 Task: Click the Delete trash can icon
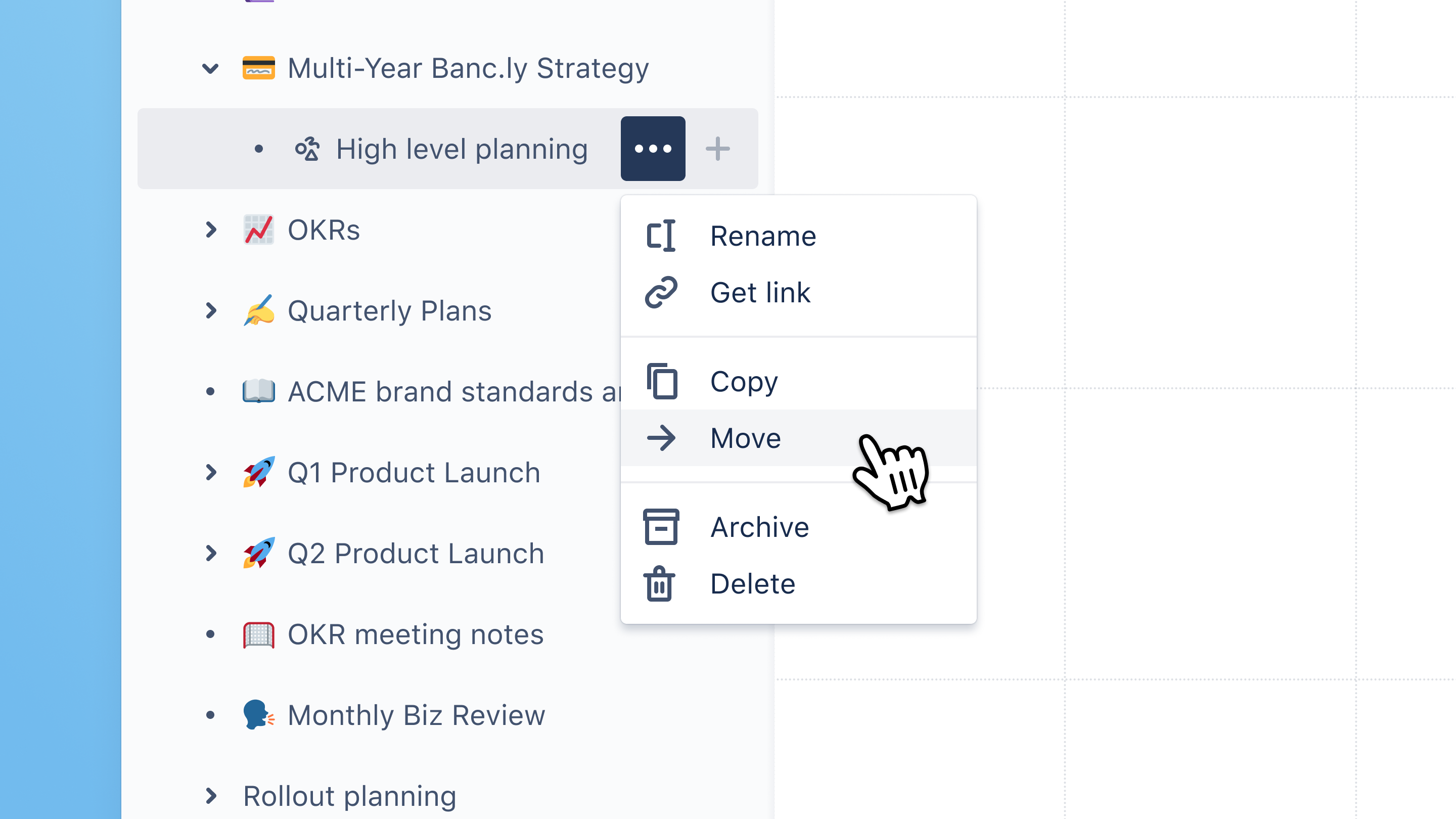[659, 584]
